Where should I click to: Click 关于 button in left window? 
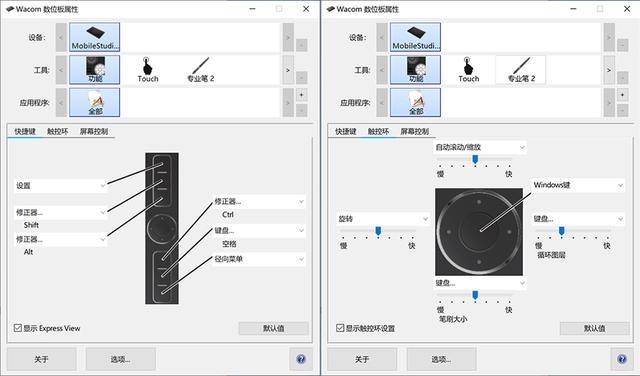pos(41,359)
